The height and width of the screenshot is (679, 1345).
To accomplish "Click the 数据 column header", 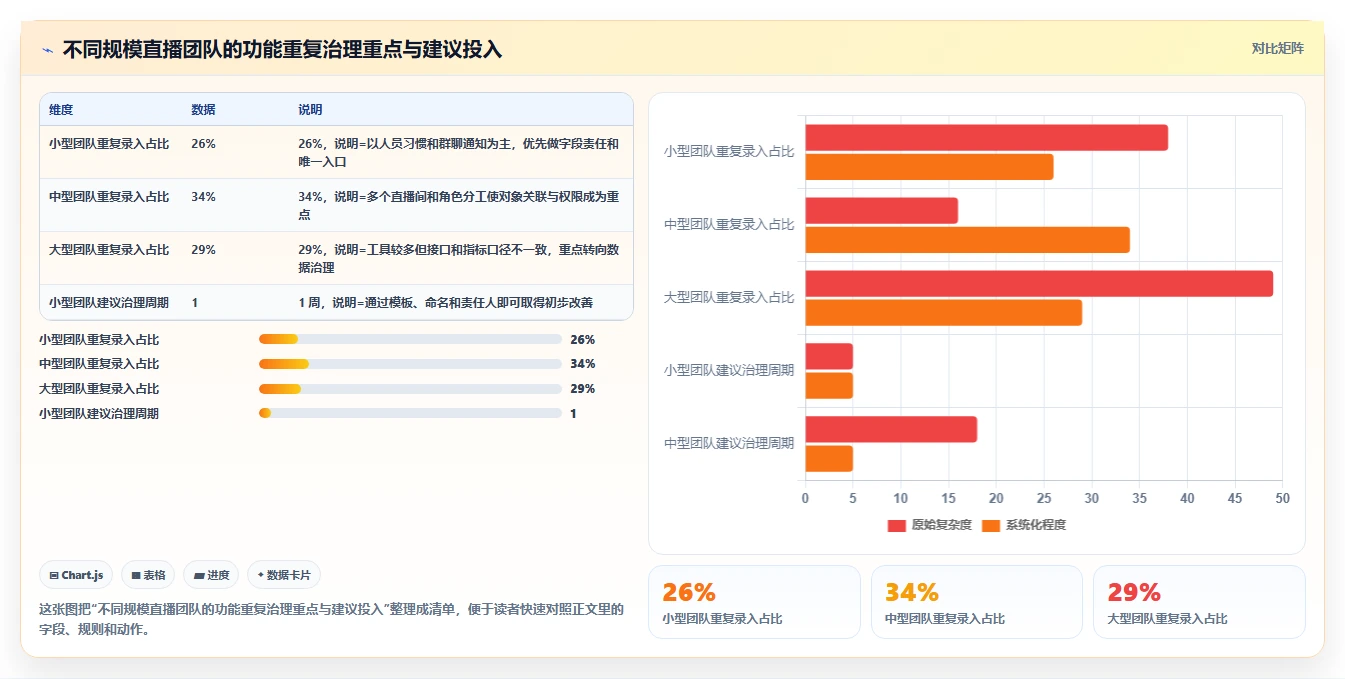I will pyautogui.click(x=203, y=110).
